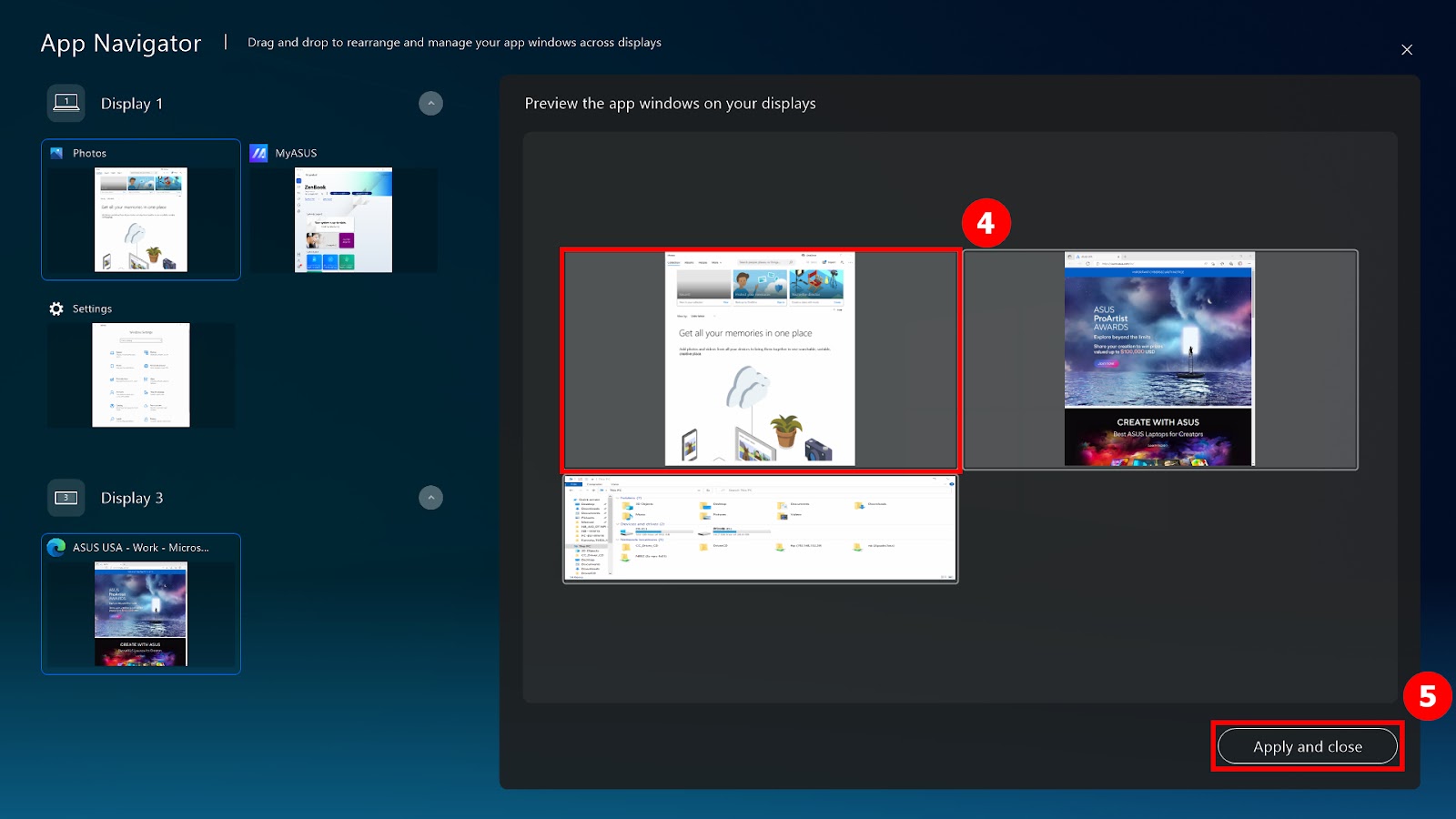Click 'Preview the app windows on your displays' heading
The image size is (1456, 819).
pos(671,104)
